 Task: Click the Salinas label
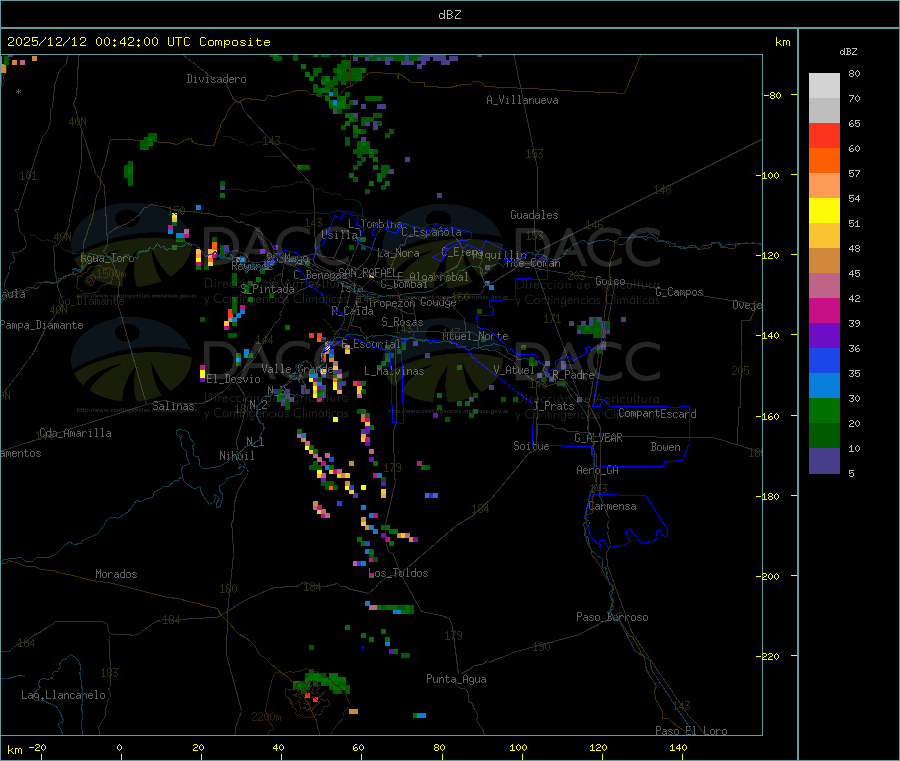pyautogui.click(x=173, y=406)
